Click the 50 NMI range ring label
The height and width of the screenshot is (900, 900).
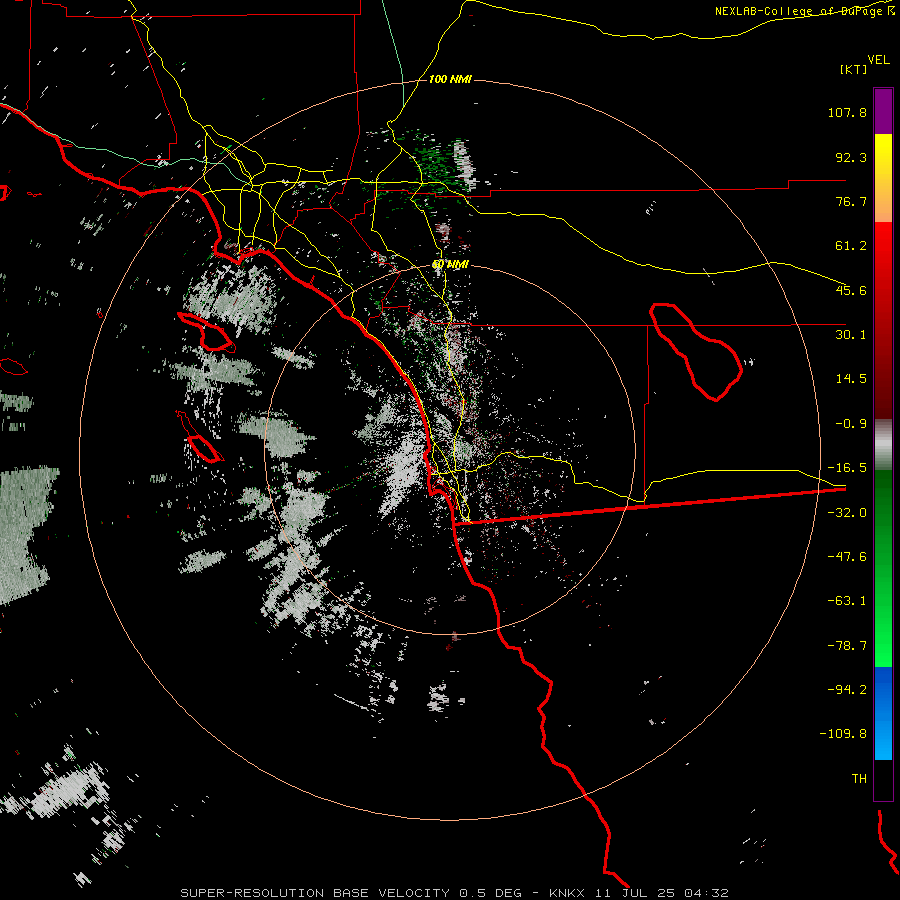(x=451, y=265)
